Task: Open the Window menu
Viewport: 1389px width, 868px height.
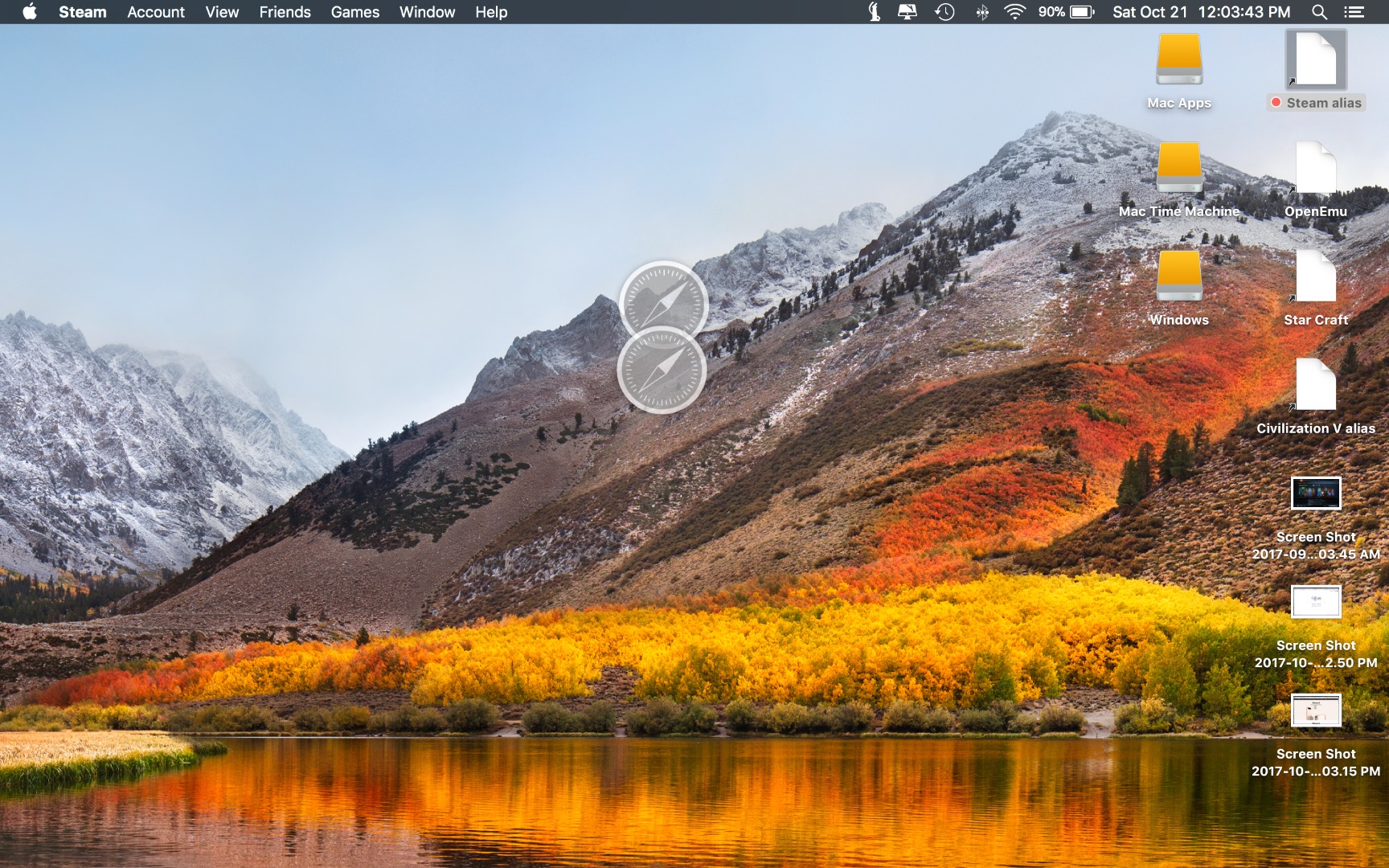Action: point(427,12)
